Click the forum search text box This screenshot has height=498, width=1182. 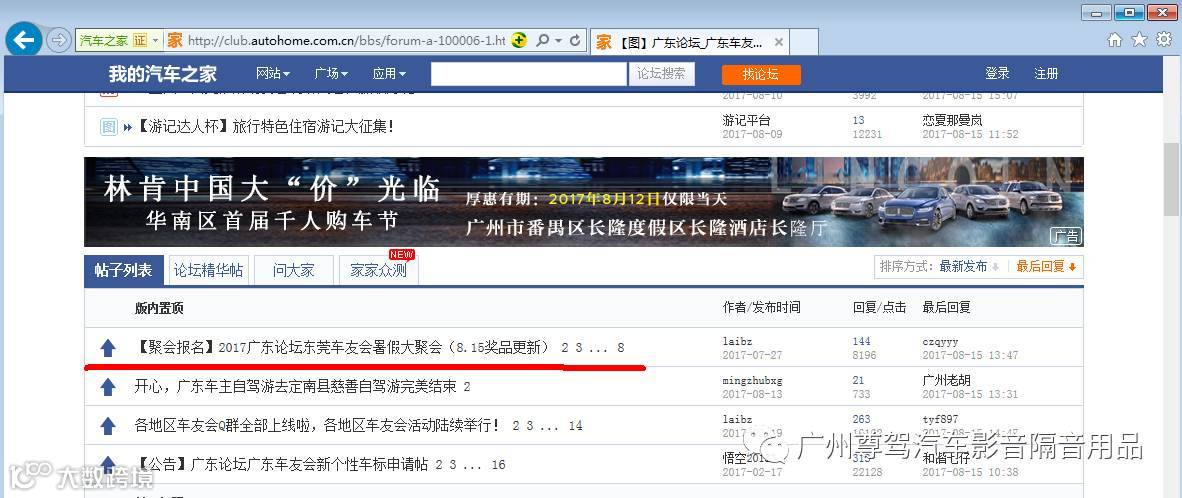[528, 74]
